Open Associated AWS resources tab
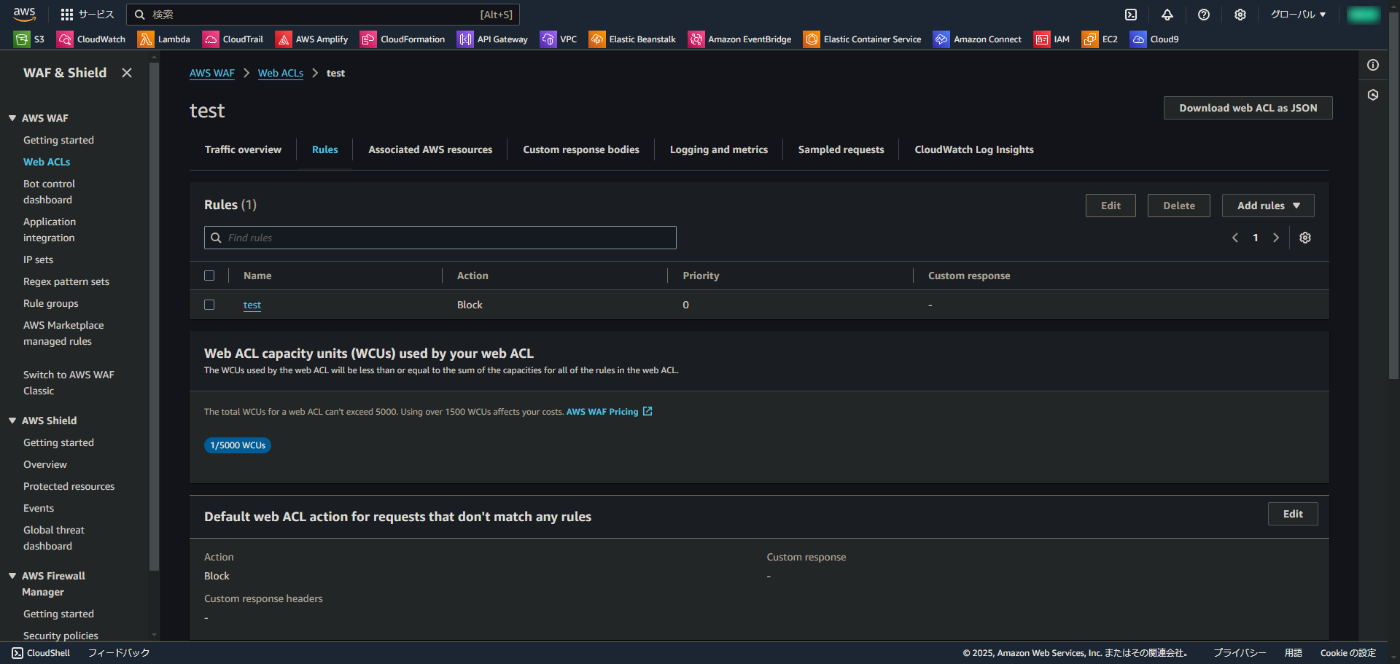This screenshot has height=664, width=1400. [430, 149]
